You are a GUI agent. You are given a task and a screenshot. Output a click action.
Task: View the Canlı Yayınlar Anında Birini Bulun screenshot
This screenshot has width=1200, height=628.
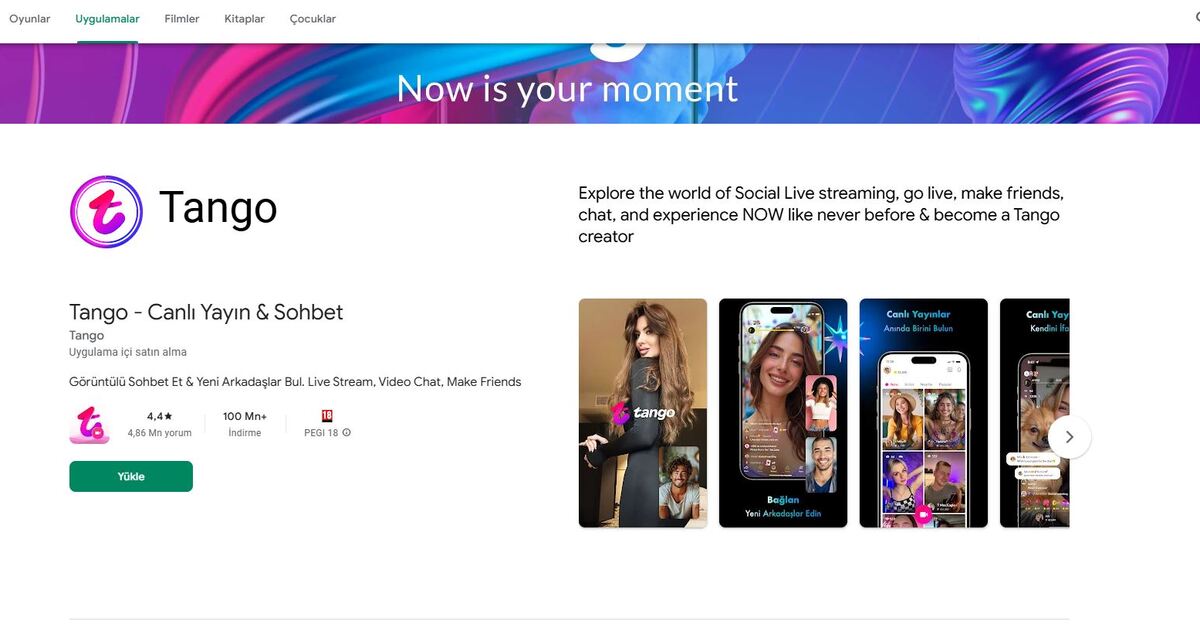click(x=923, y=413)
